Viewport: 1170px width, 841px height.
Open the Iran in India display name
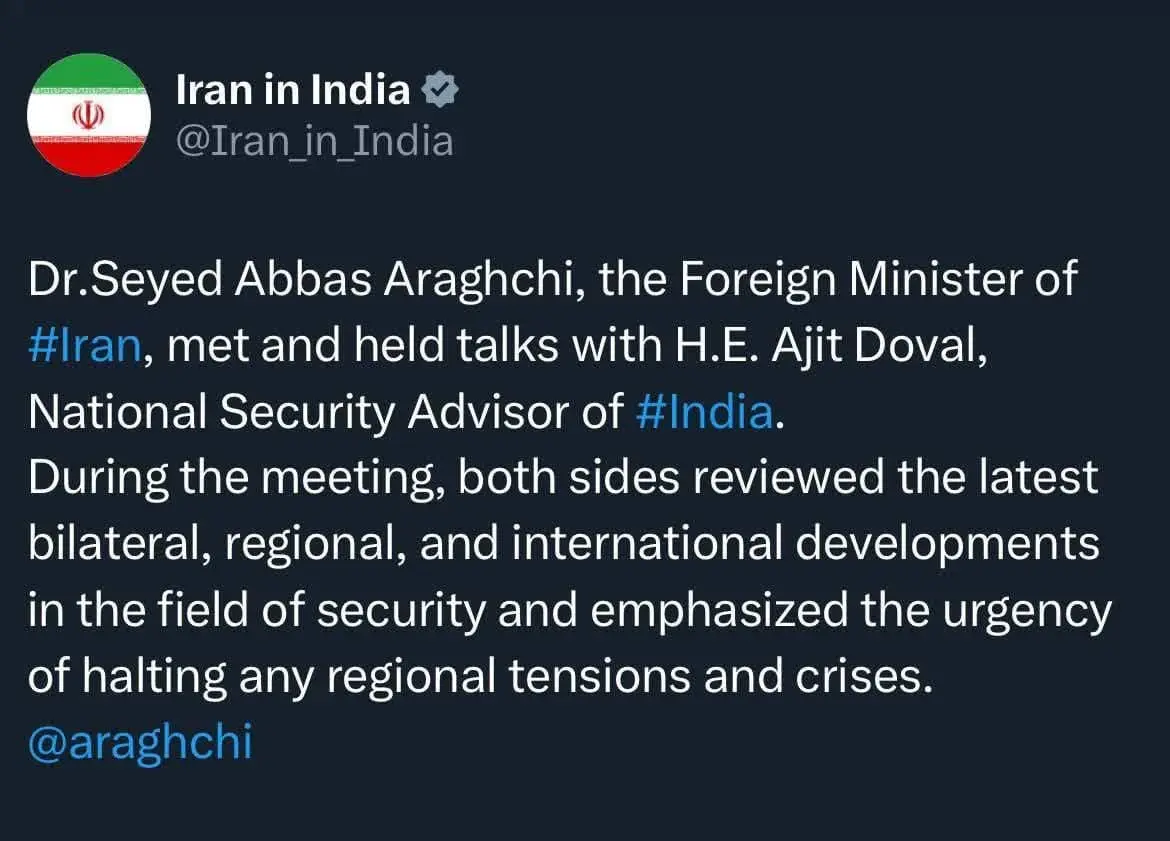[293, 90]
